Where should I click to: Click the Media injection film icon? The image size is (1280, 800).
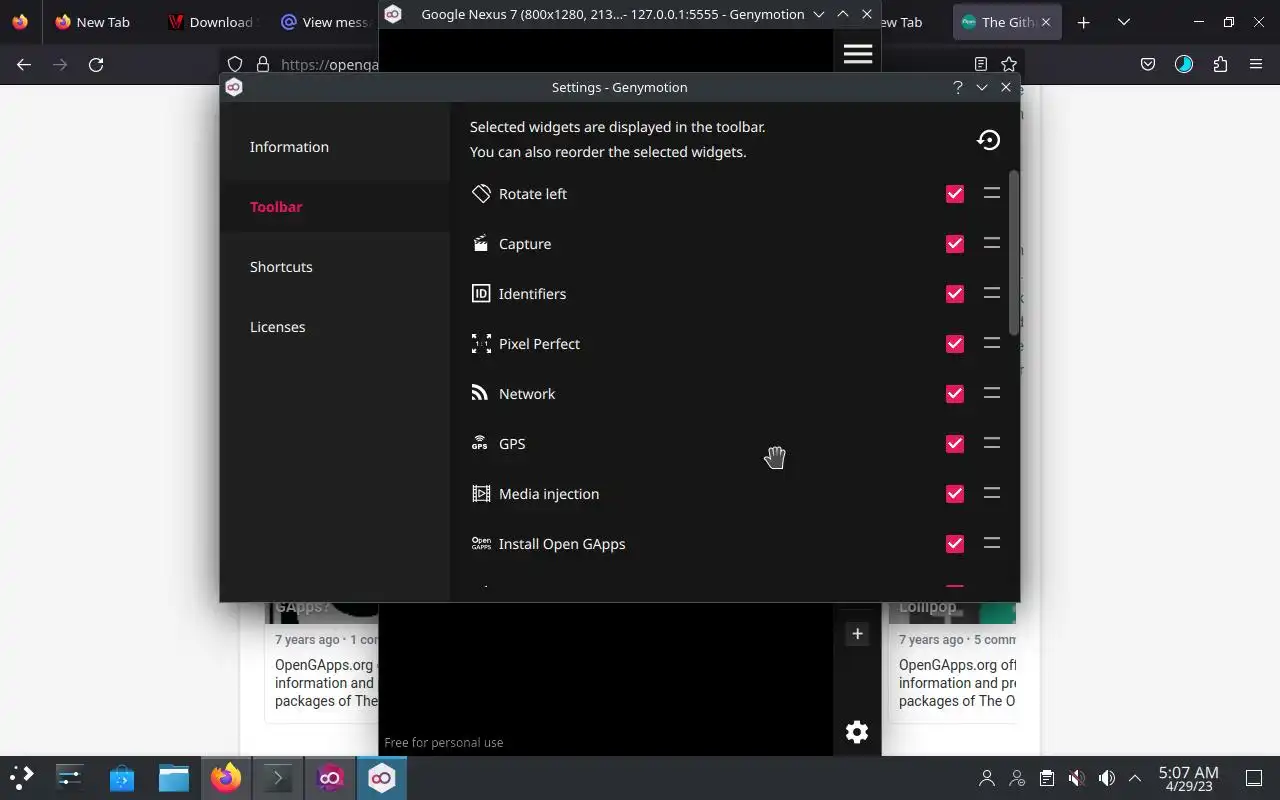click(481, 493)
